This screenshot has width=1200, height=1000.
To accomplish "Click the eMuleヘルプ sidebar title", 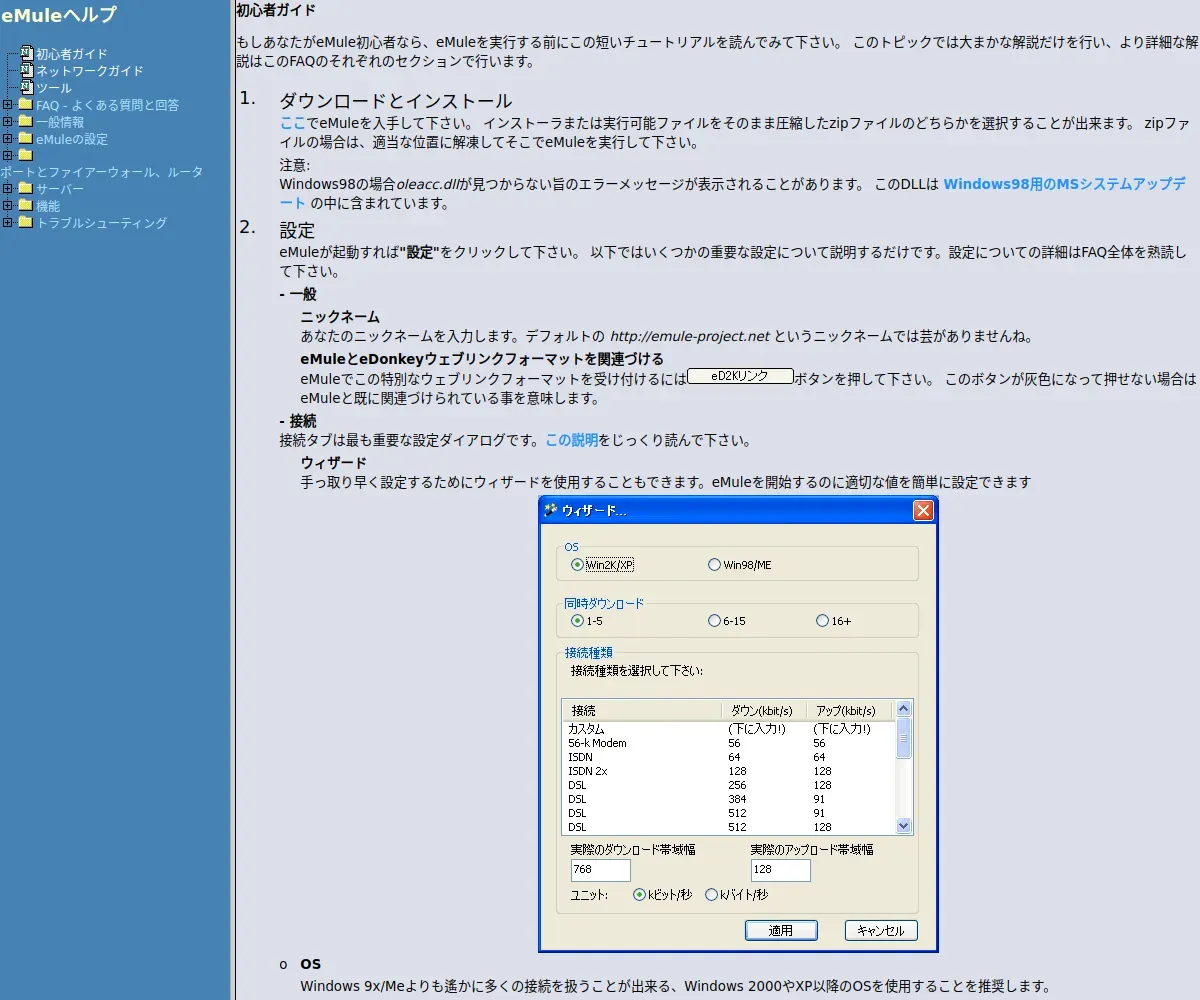I will point(59,15).
